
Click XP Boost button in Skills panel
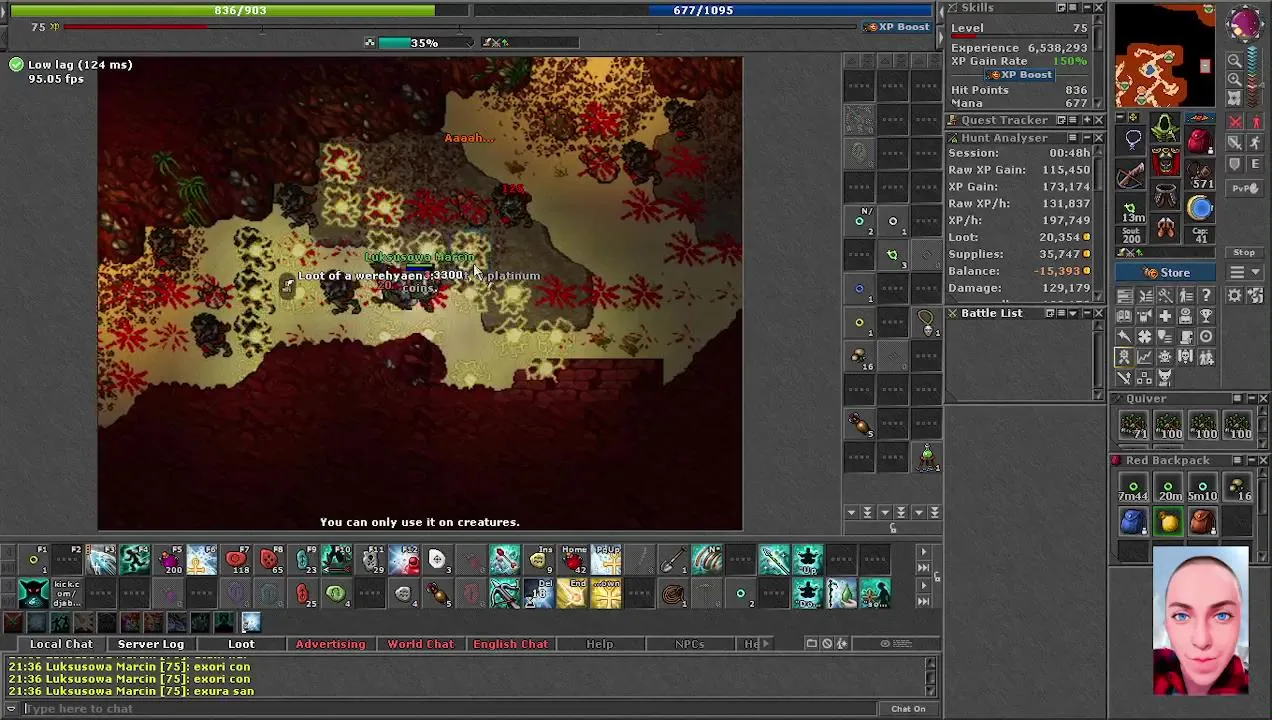[1019, 75]
